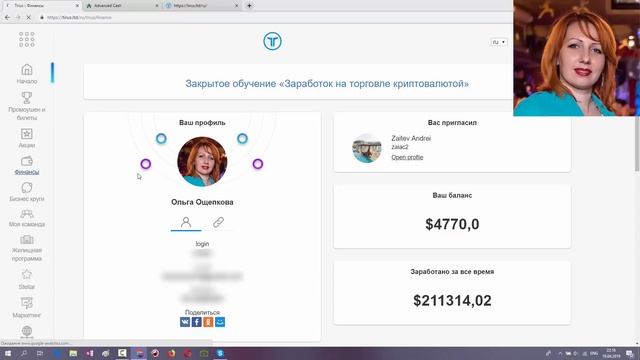Share profile via Mail.ru icon

coord(220,322)
